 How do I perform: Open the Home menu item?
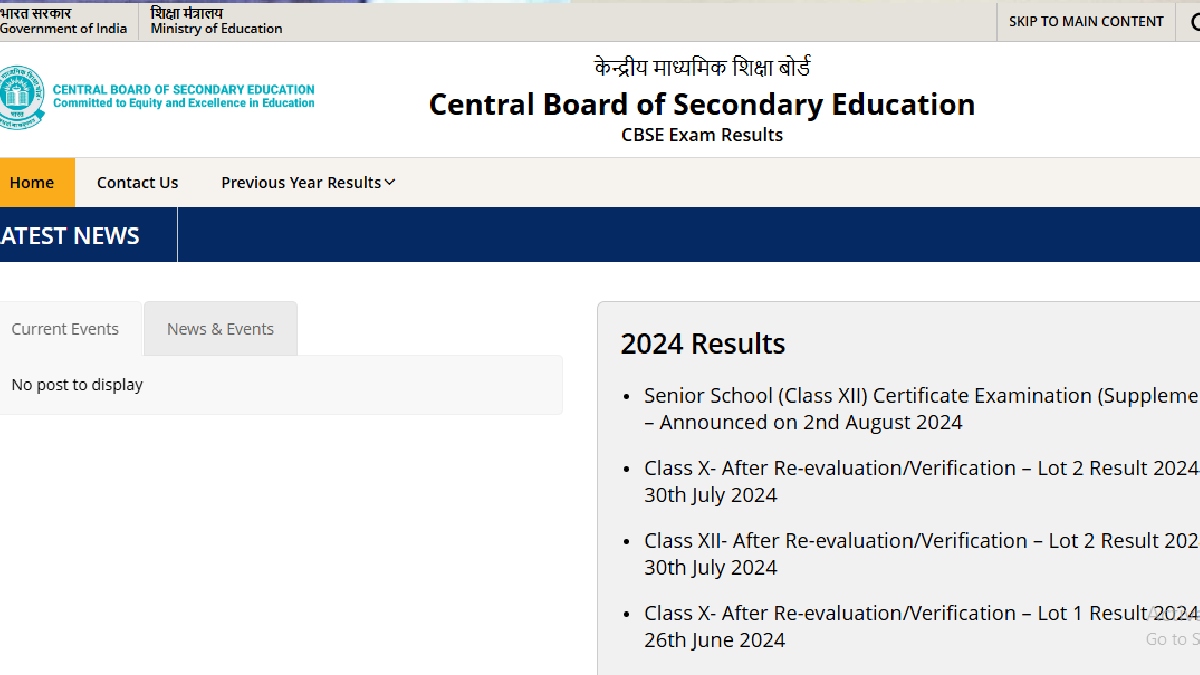[x=32, y=182]
